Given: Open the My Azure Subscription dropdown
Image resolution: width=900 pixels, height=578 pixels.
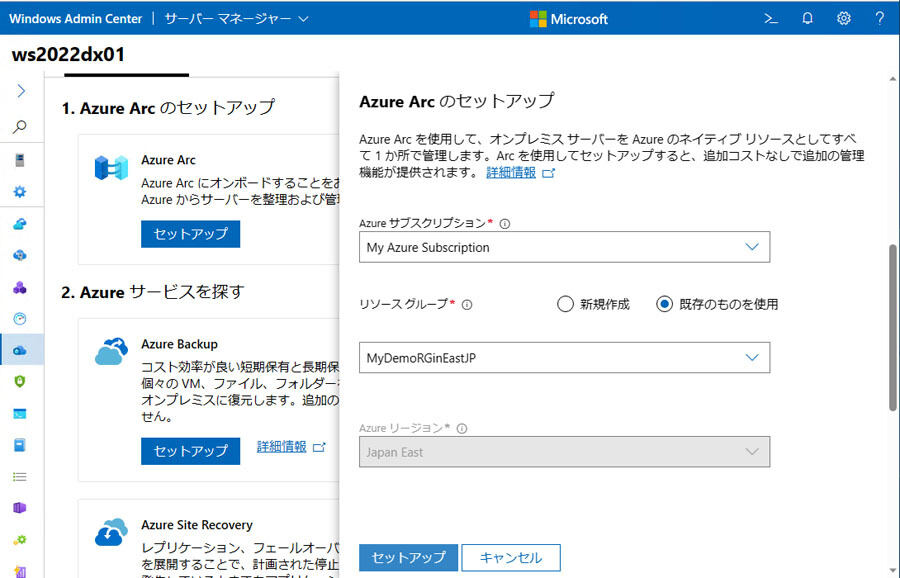Looking at the screenshot, I should click(564, 247).
